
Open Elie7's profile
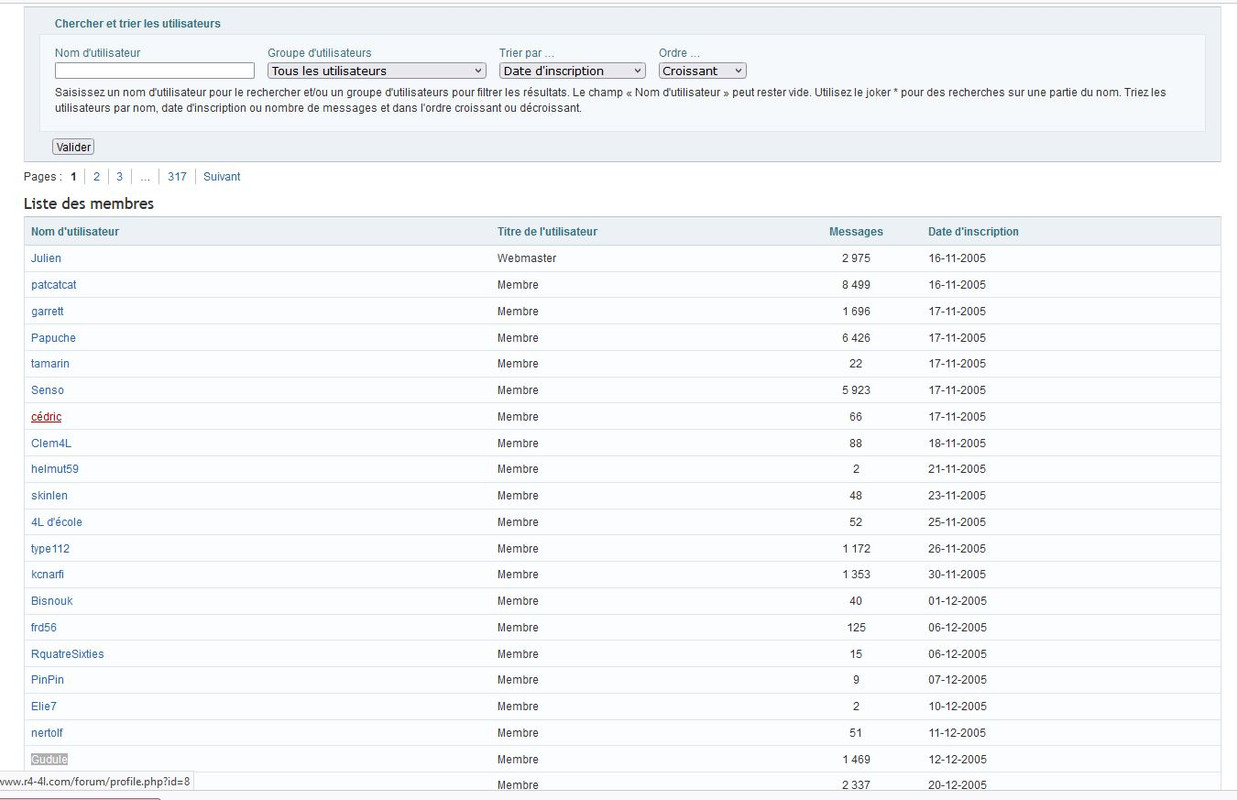click(44, 707)
